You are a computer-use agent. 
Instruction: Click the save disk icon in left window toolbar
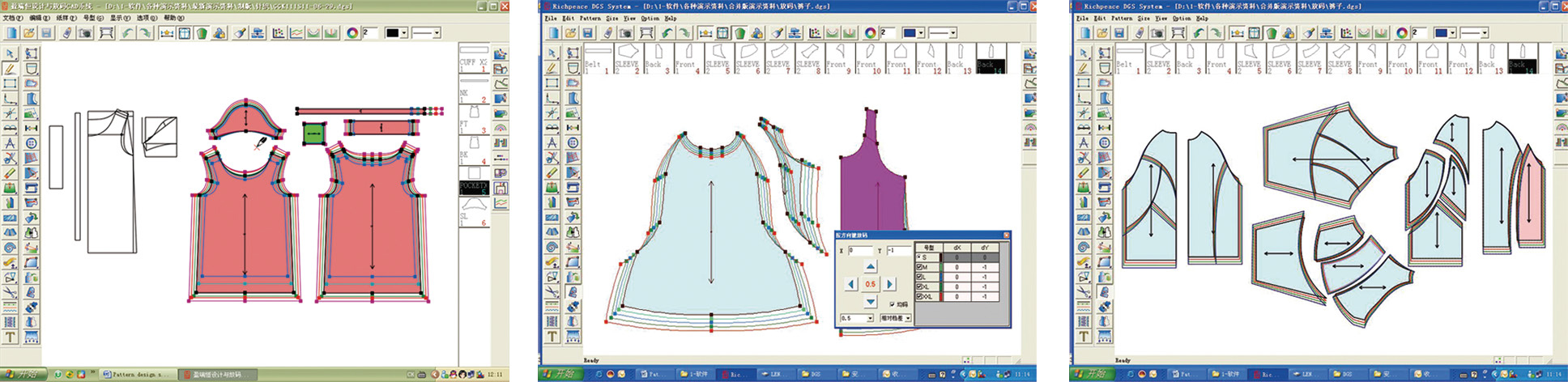pos(47,33)
